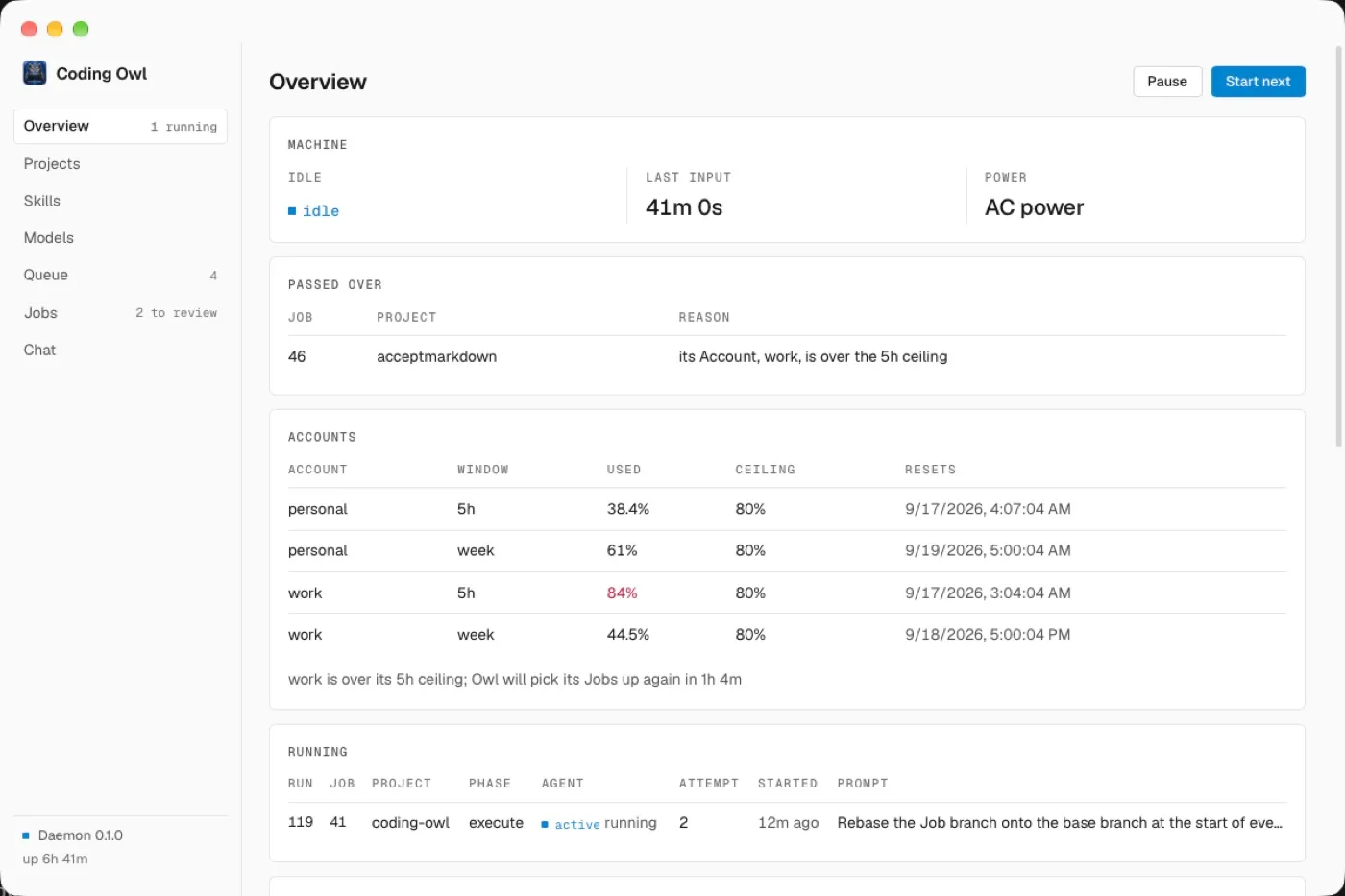Viewport: 1345px width, 896px height.
Task: Click the blue idle status indicator square
Action: point(292,211)
